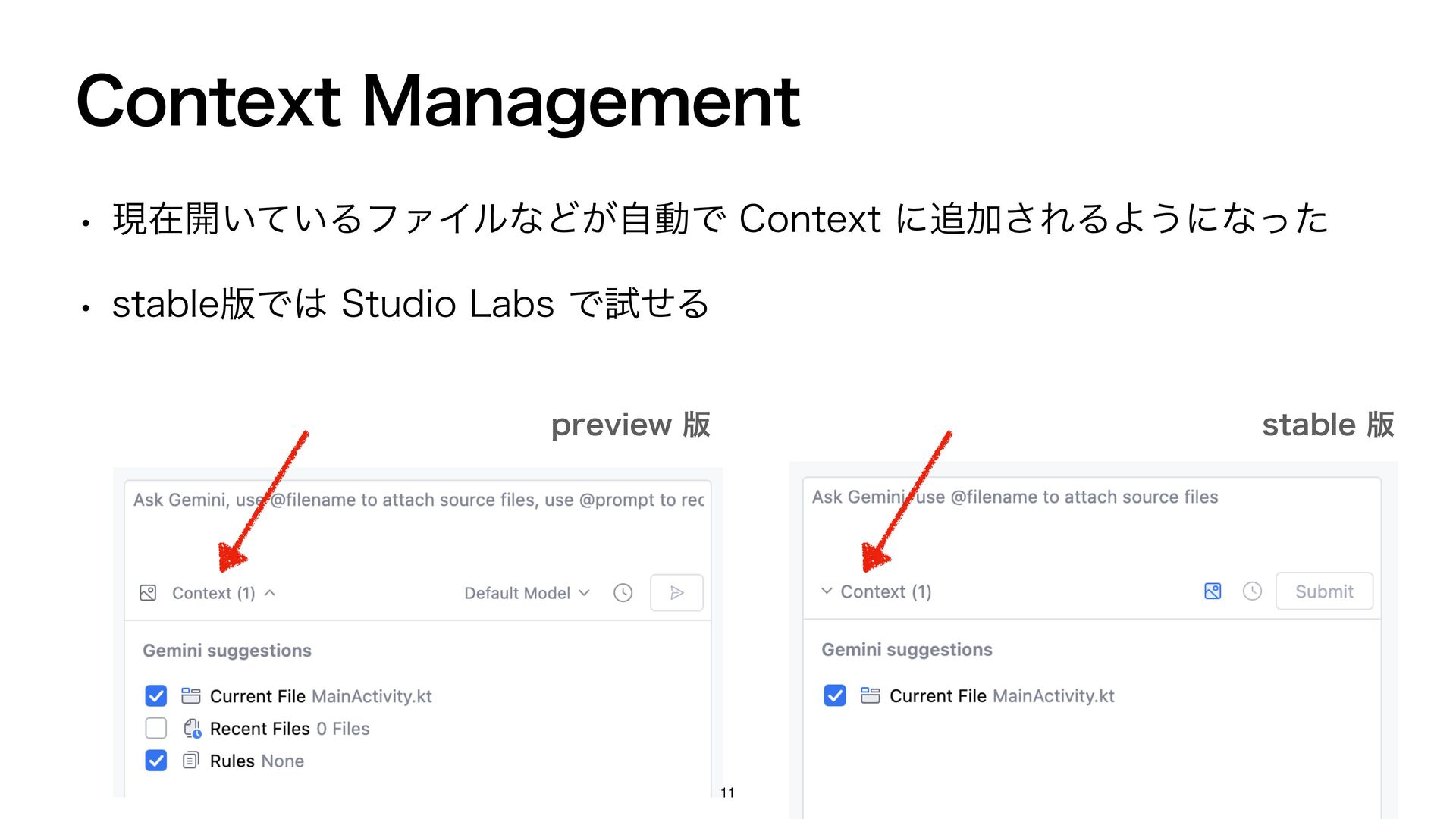Open the Default Model dropdown
This screenshot has width=1456, height=819.
point(527,593)
